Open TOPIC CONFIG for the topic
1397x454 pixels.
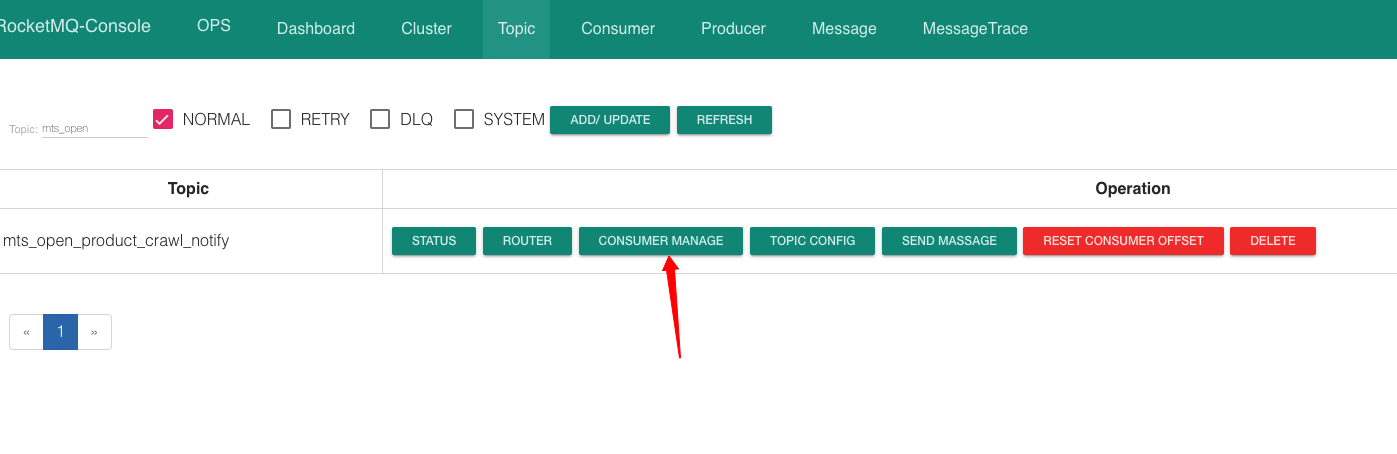(812, 241)
